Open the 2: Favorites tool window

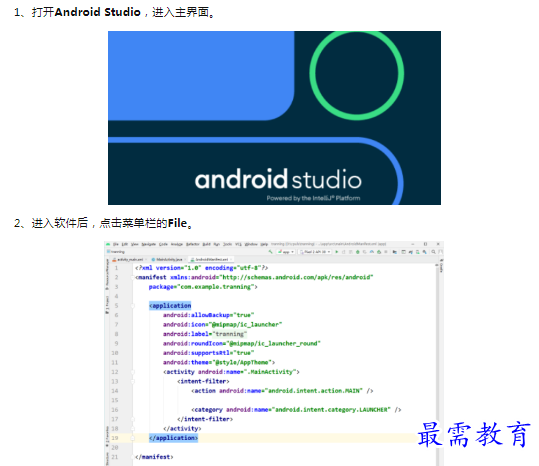[x=107, y=435]
